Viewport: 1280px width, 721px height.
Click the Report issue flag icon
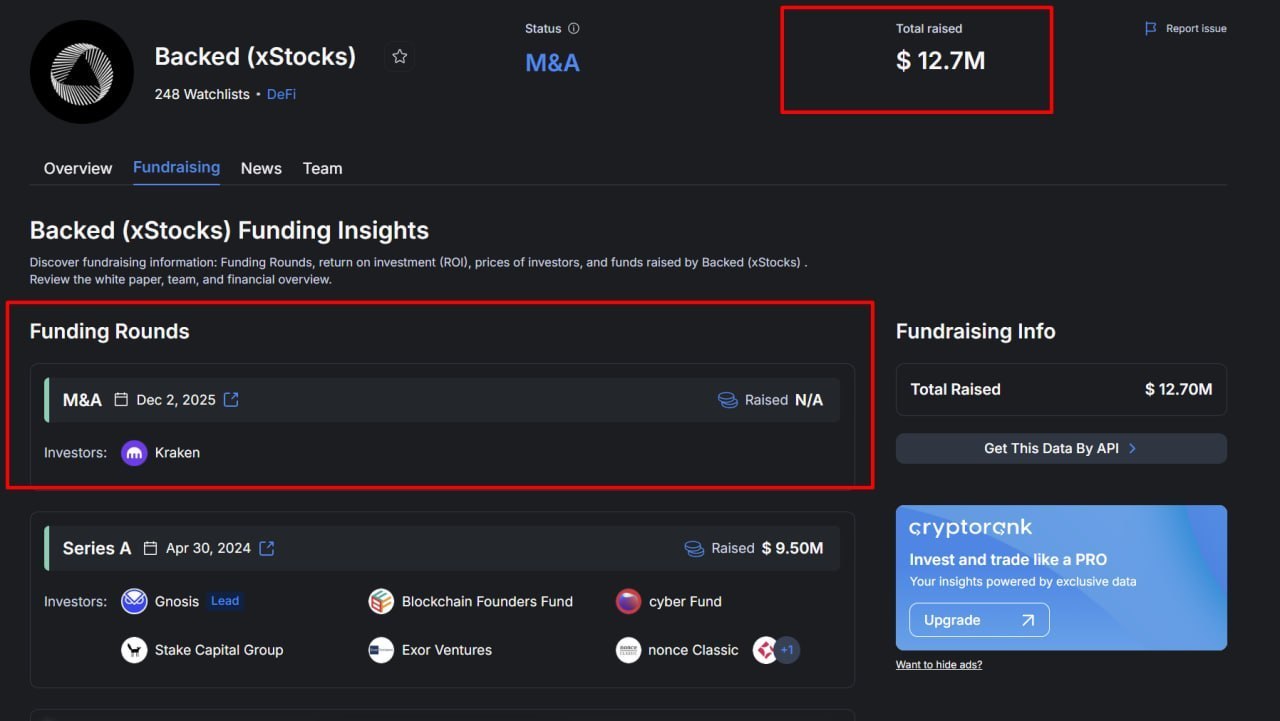pyautogui.click(x=1150, y=29)
